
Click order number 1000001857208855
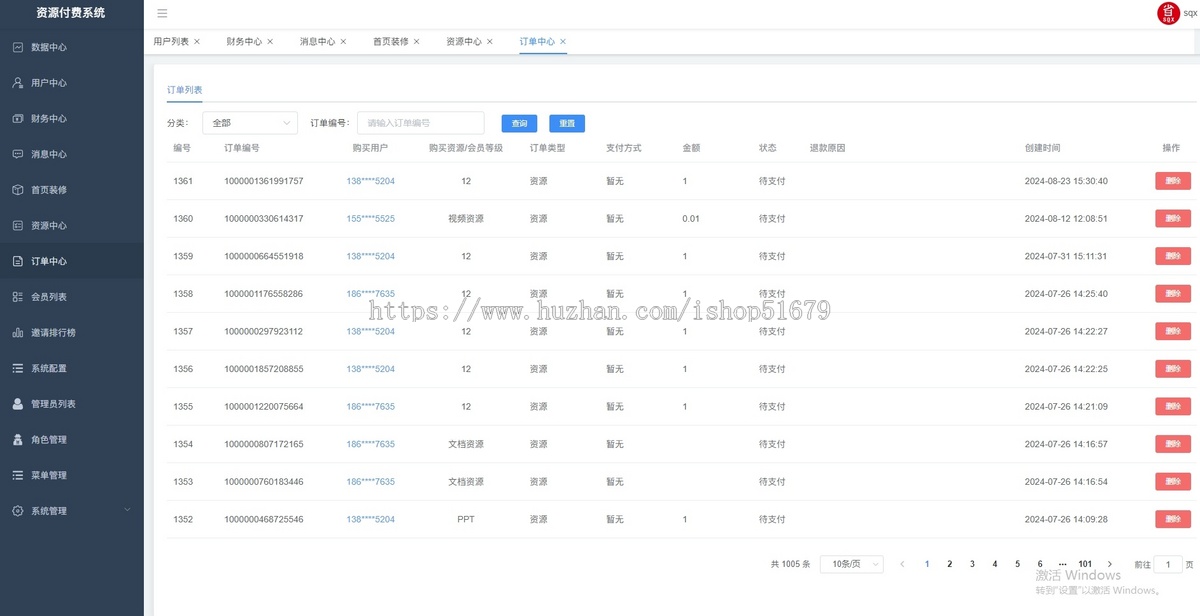[x=264, y=369]
